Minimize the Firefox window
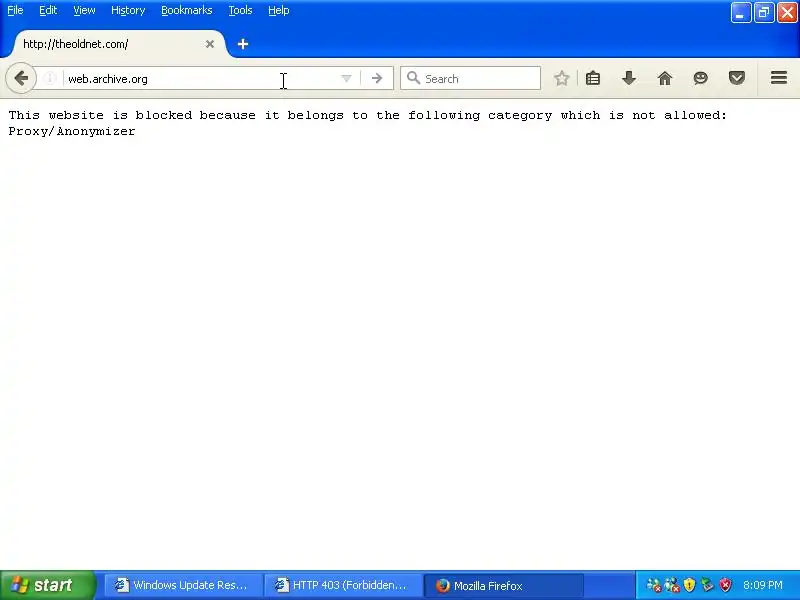 (741, 13)
